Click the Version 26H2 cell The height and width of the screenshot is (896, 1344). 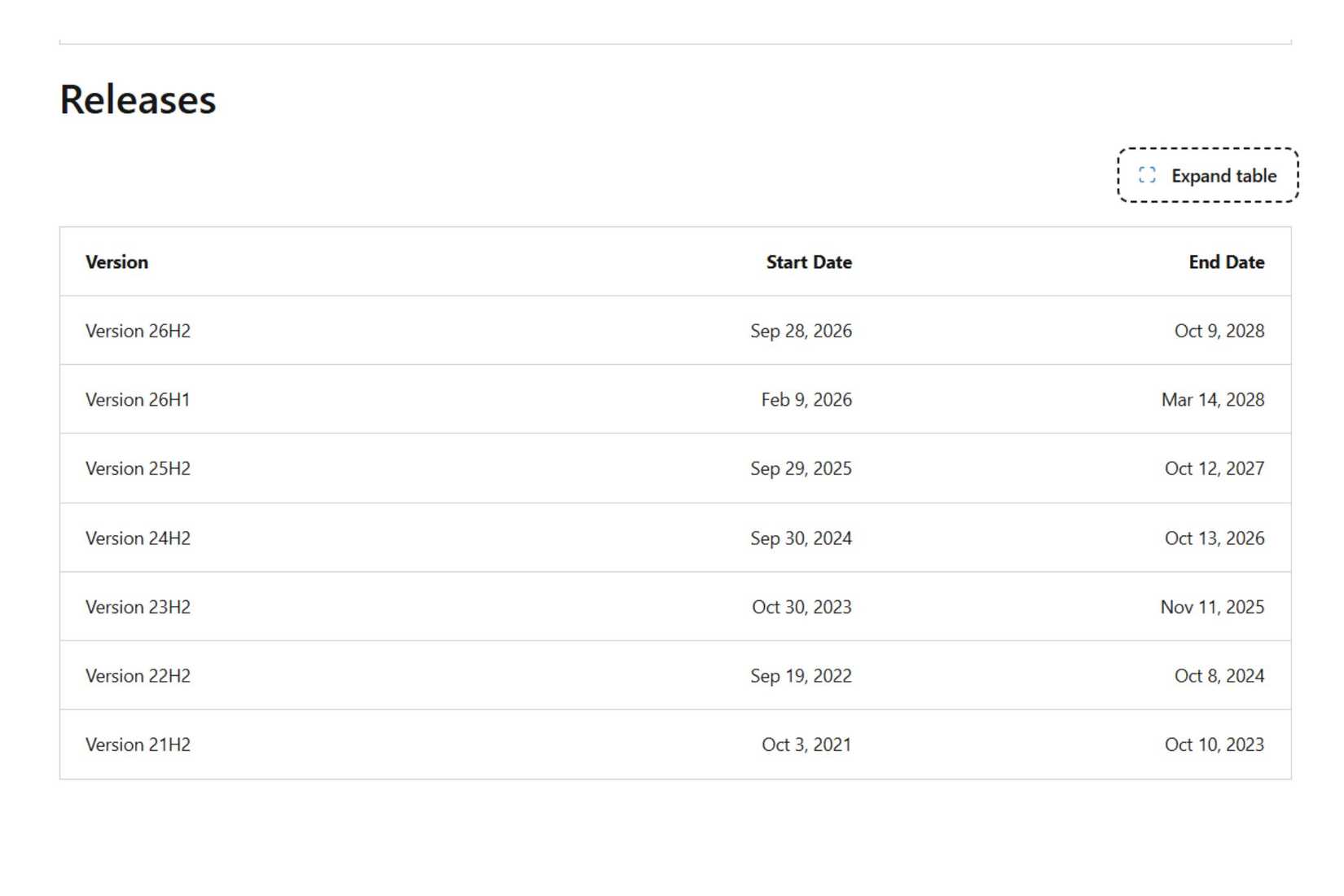pos(138,331)
